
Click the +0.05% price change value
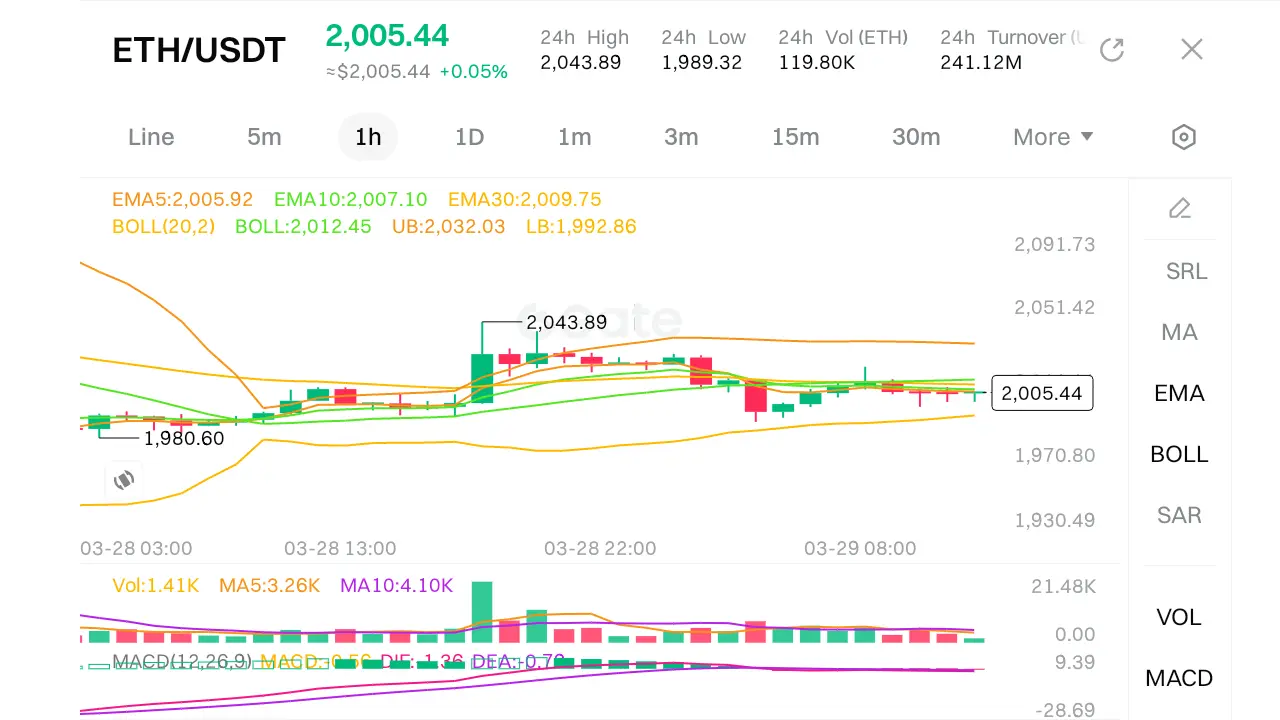tap(474, 72)
